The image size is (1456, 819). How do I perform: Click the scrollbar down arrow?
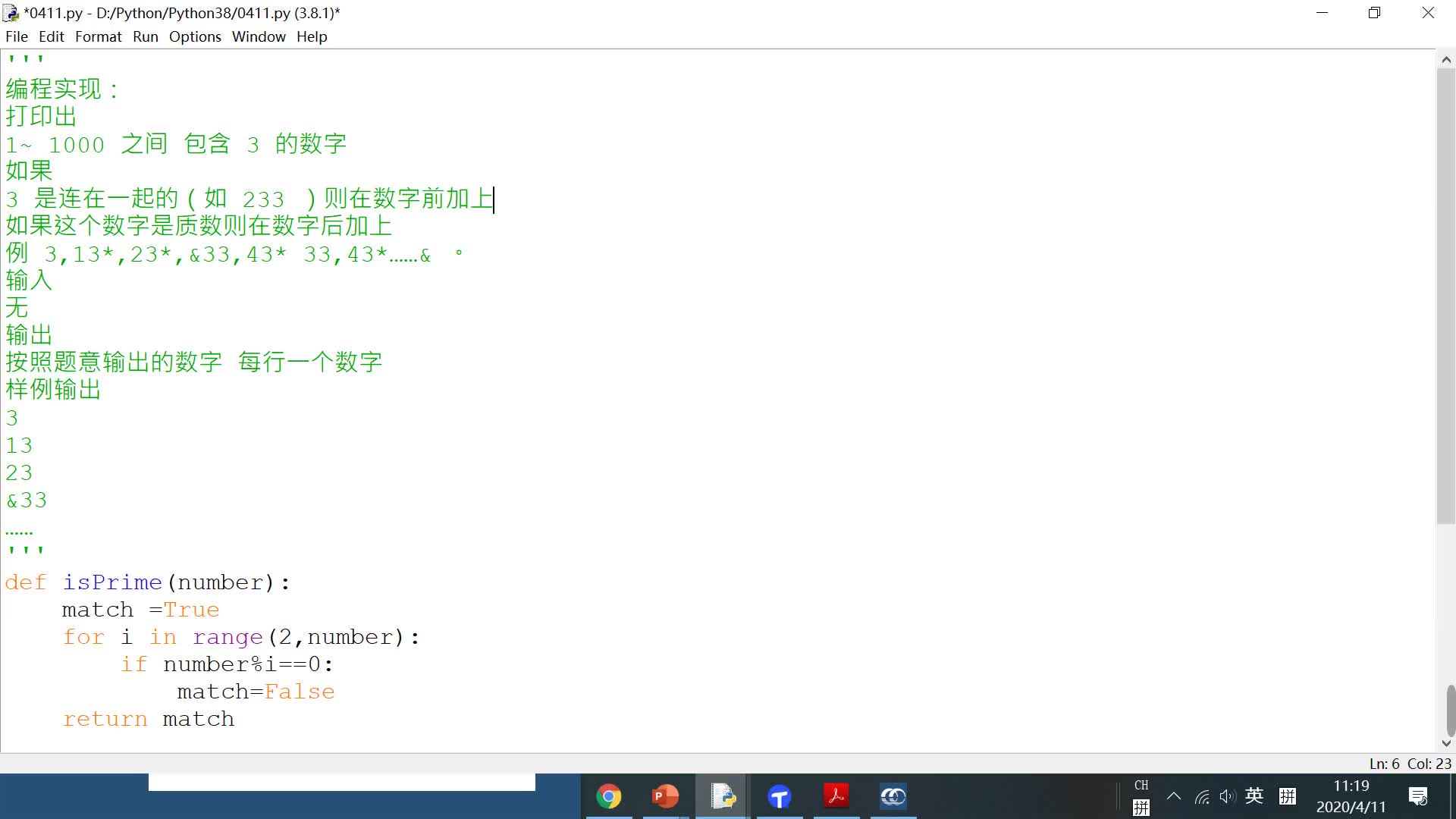click(x=1446, y=743)
